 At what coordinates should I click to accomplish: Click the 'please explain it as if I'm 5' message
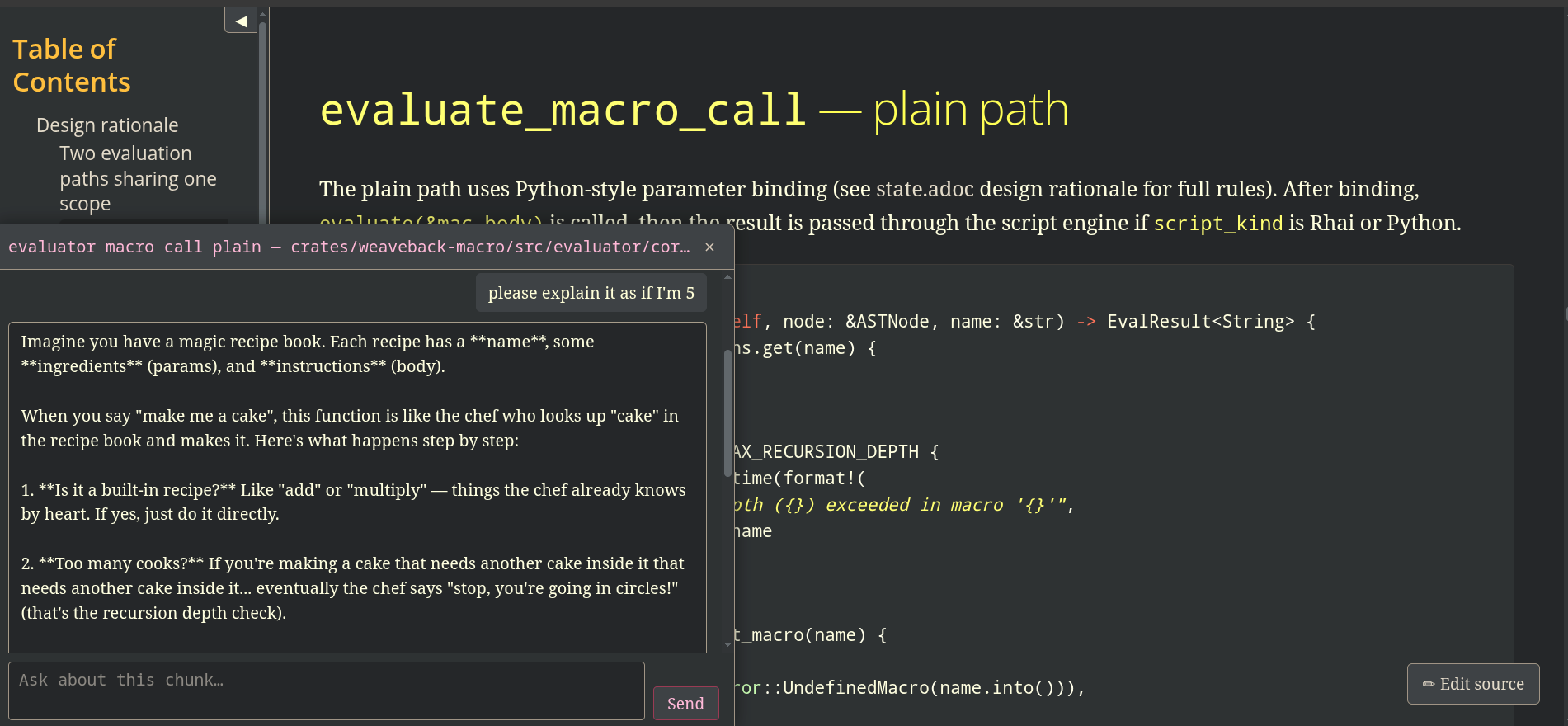591,293
